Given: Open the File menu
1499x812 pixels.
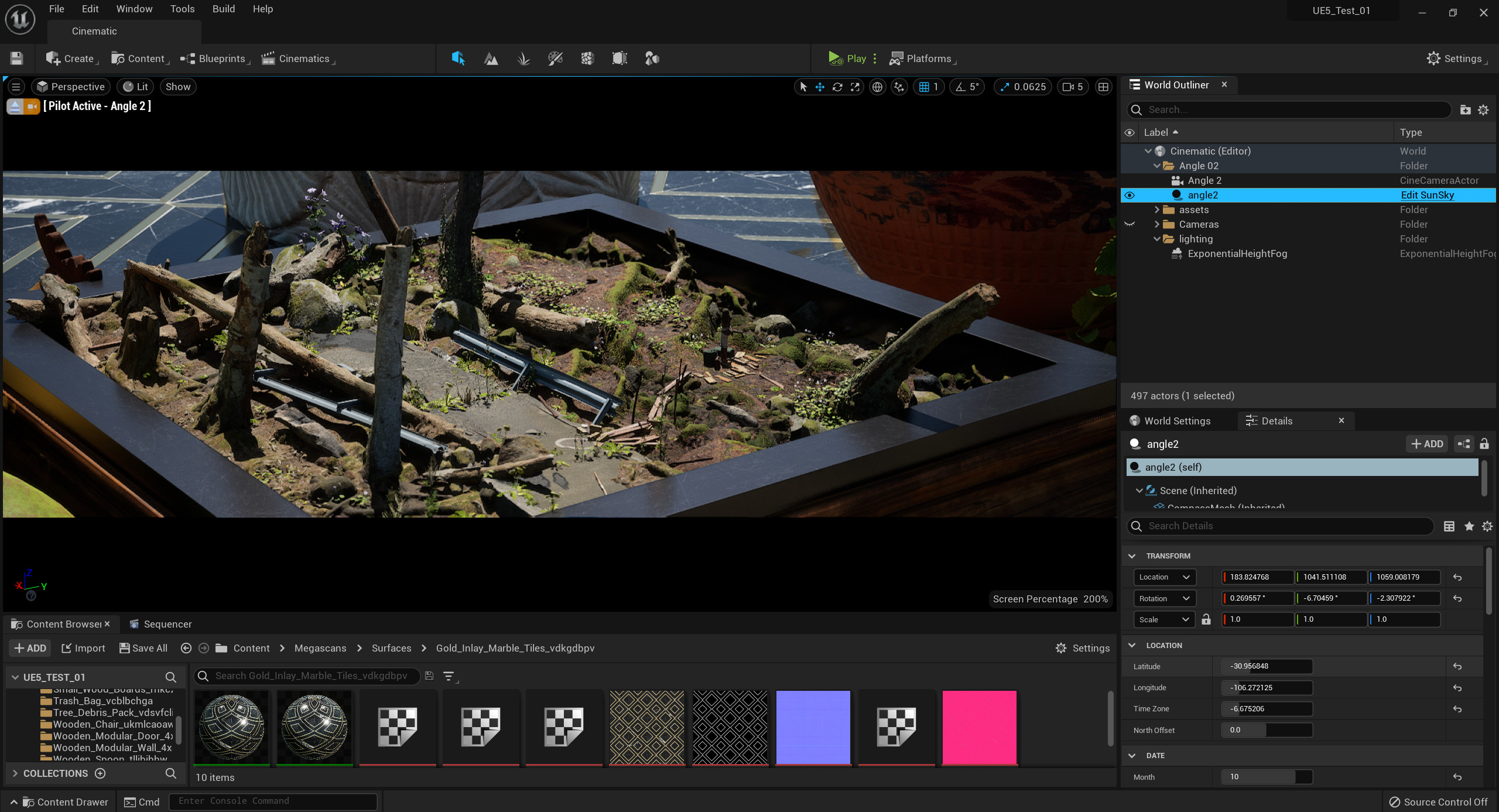Looking at the screenshot, I should (x=56, y=9).
